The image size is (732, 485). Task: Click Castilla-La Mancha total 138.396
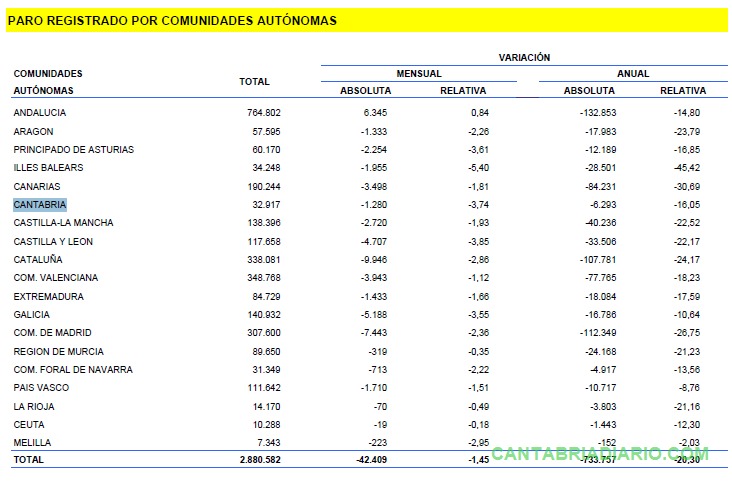click(x=264, y=223)
